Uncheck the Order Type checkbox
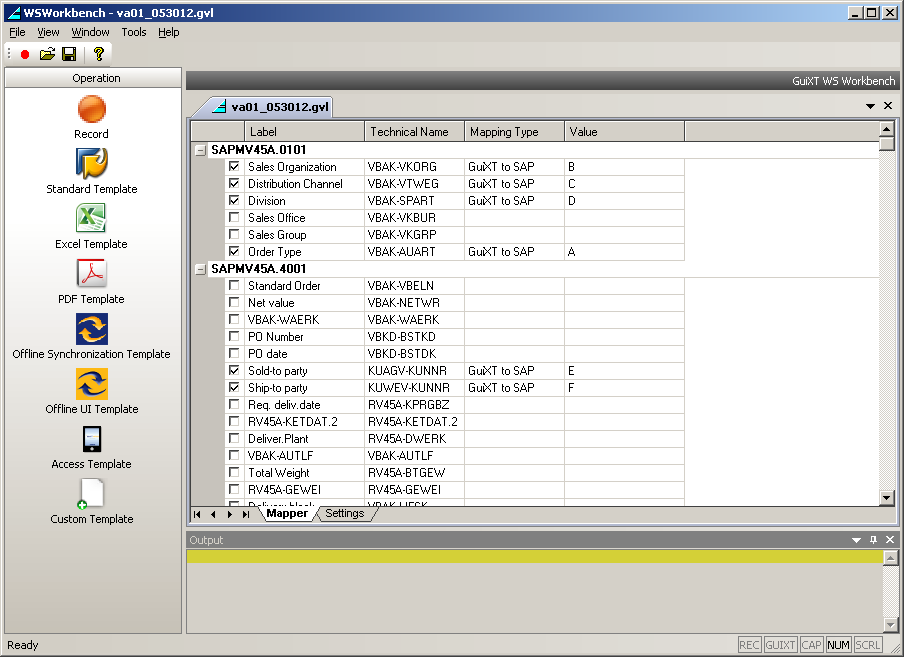This screenshot has width=904, height=657. 234,251
